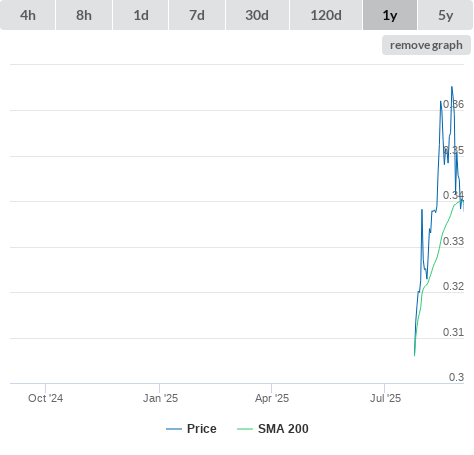Choose the 7d time range
The height and width of the screenshot is (455, 474).
click(197, 15)
